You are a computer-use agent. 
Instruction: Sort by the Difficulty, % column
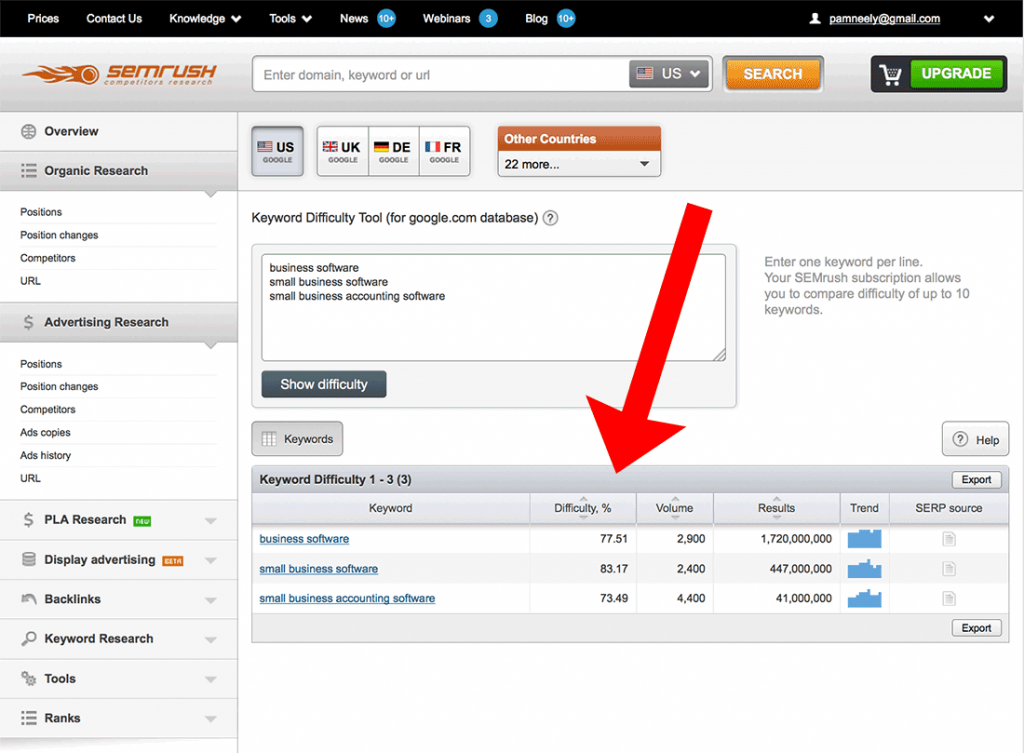pos(583,508)
